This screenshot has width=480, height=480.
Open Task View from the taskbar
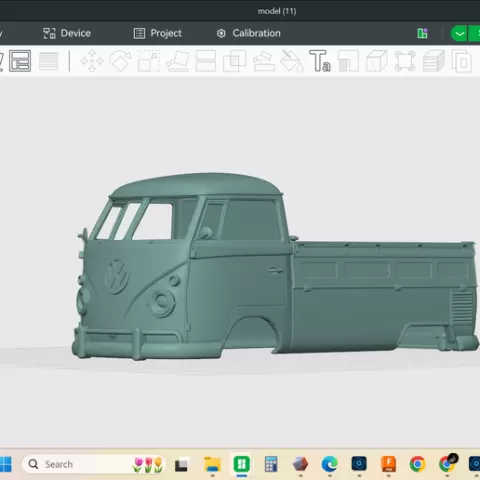181,465
